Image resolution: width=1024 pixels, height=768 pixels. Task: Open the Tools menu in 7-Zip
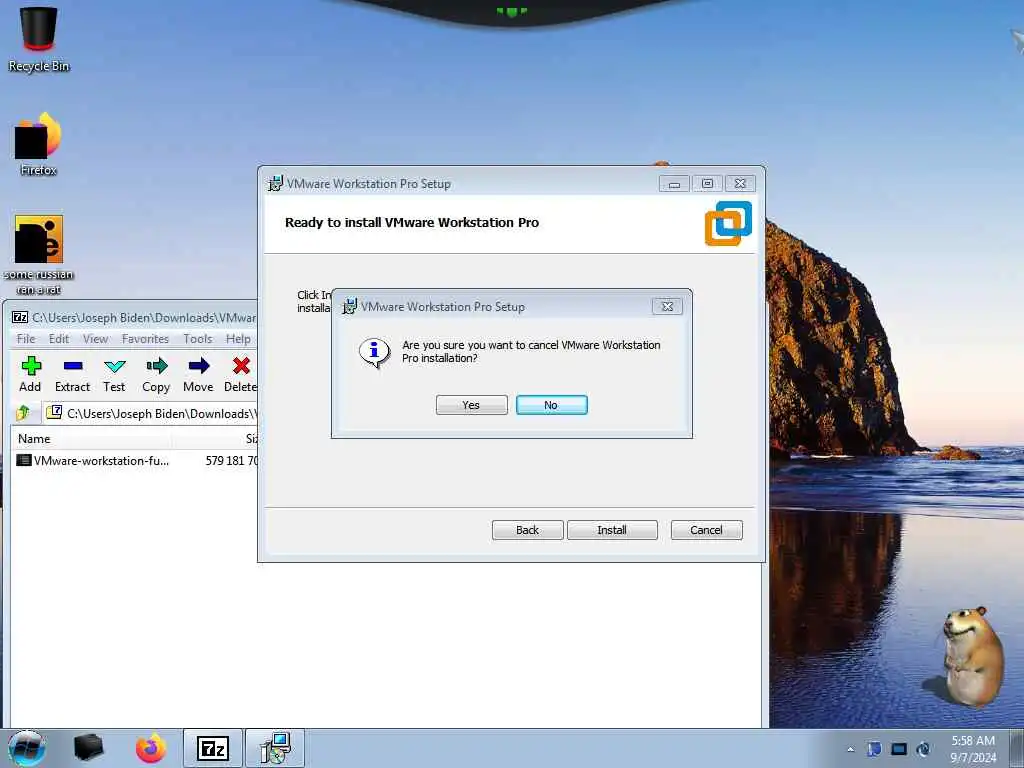(x=197, y=338)
